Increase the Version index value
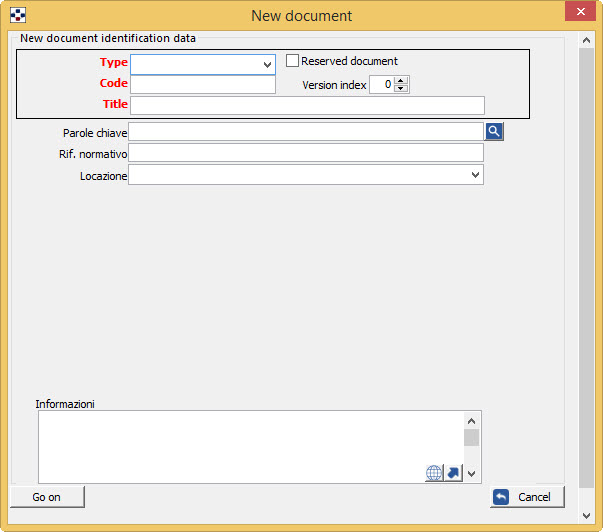603x532 pixels. tap(401, 80)
